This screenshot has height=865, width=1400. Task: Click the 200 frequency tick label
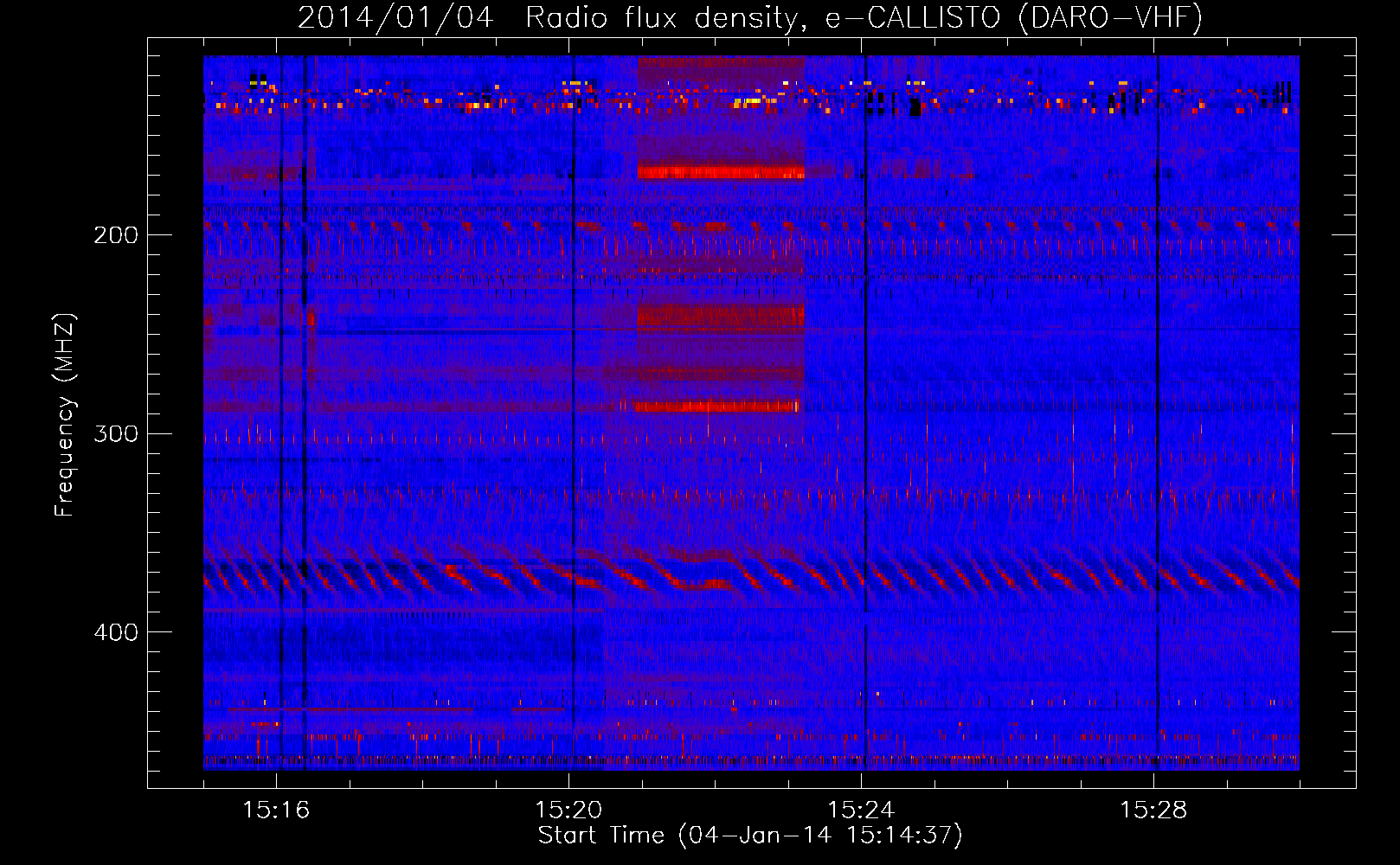[116, 235]
